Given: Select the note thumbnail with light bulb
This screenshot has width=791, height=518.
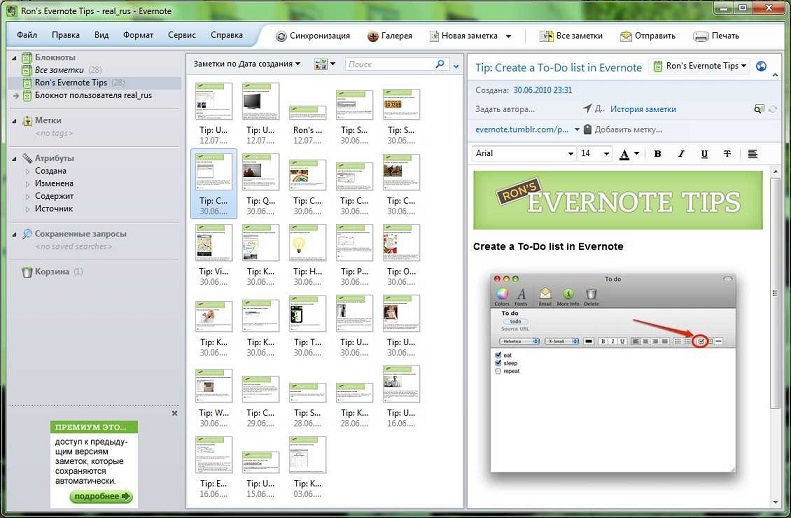Looking at the screenshot, I should click(307, 243).
